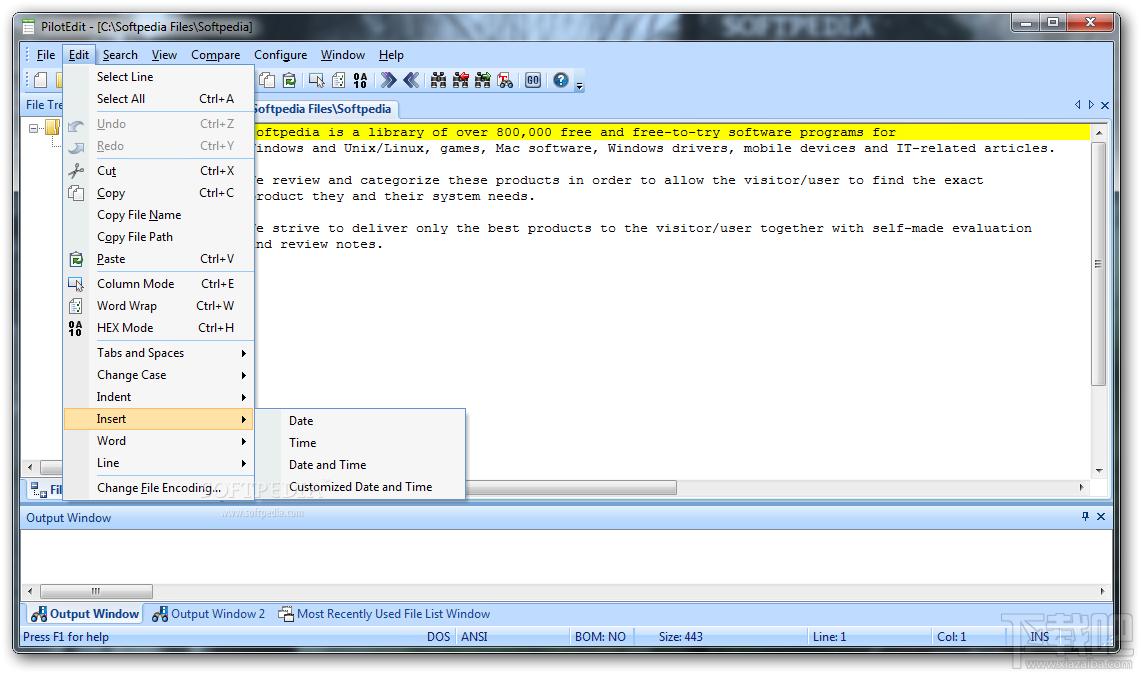Select Copy File Path menu entry

point(159,237)
